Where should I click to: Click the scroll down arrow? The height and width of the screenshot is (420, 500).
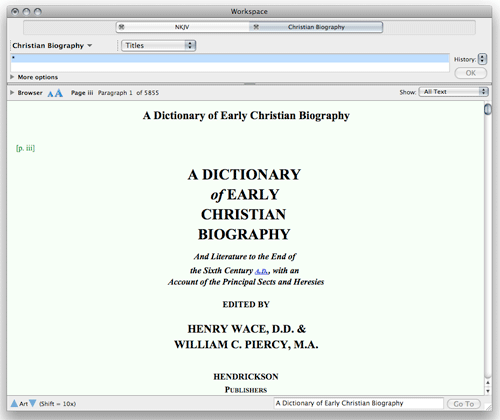pos(488,391)
